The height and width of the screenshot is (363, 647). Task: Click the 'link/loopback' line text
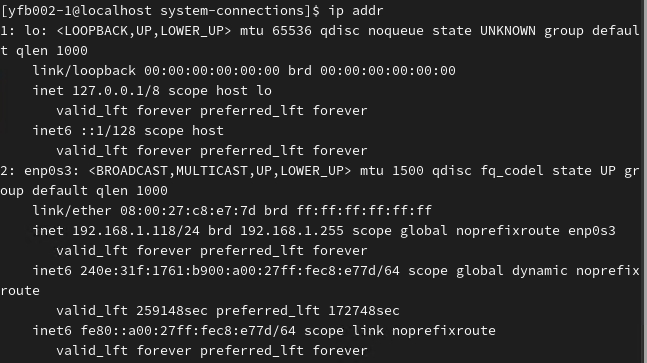pyautogui.click(x=84, y=71)
